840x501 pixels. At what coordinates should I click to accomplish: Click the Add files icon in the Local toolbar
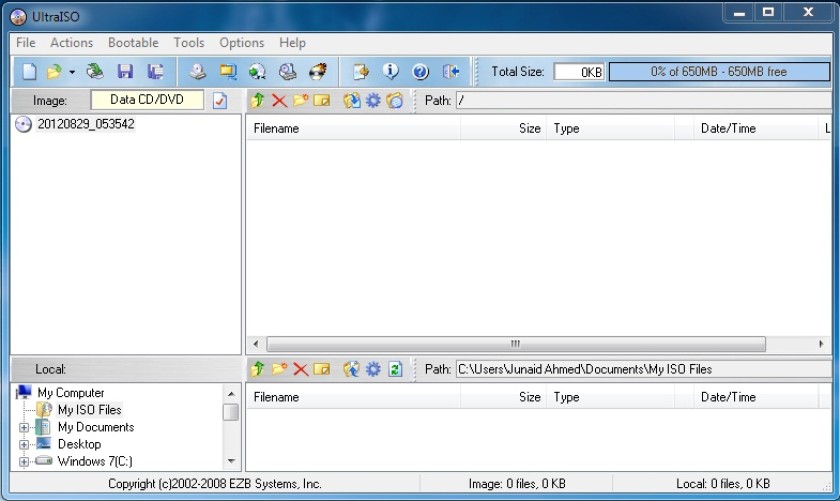click(351, 369)
